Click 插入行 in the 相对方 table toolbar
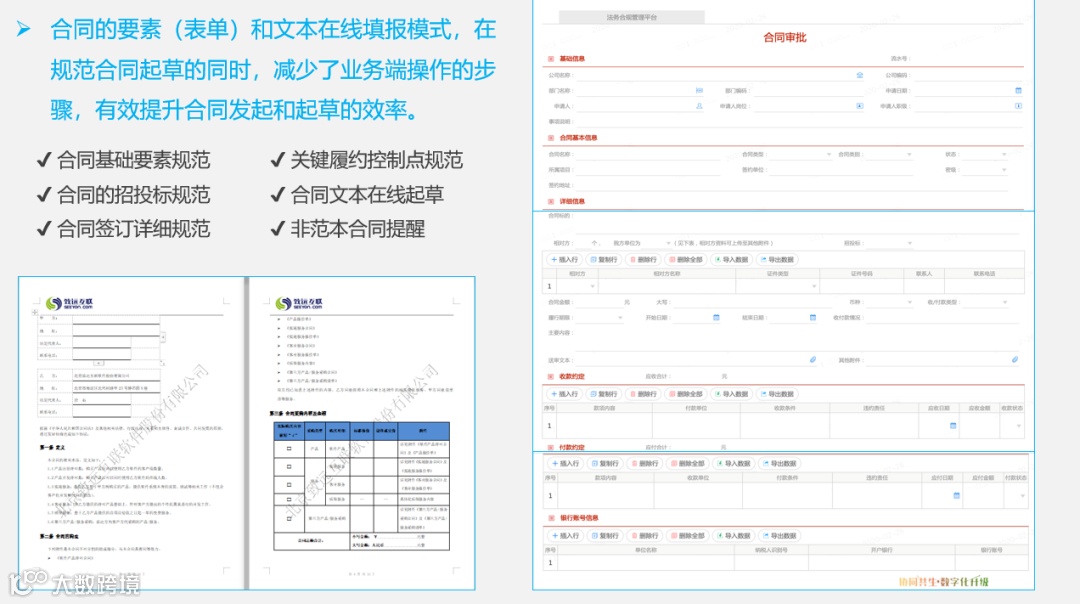This screenshot has width=1080, height=604. coord(565,260)
